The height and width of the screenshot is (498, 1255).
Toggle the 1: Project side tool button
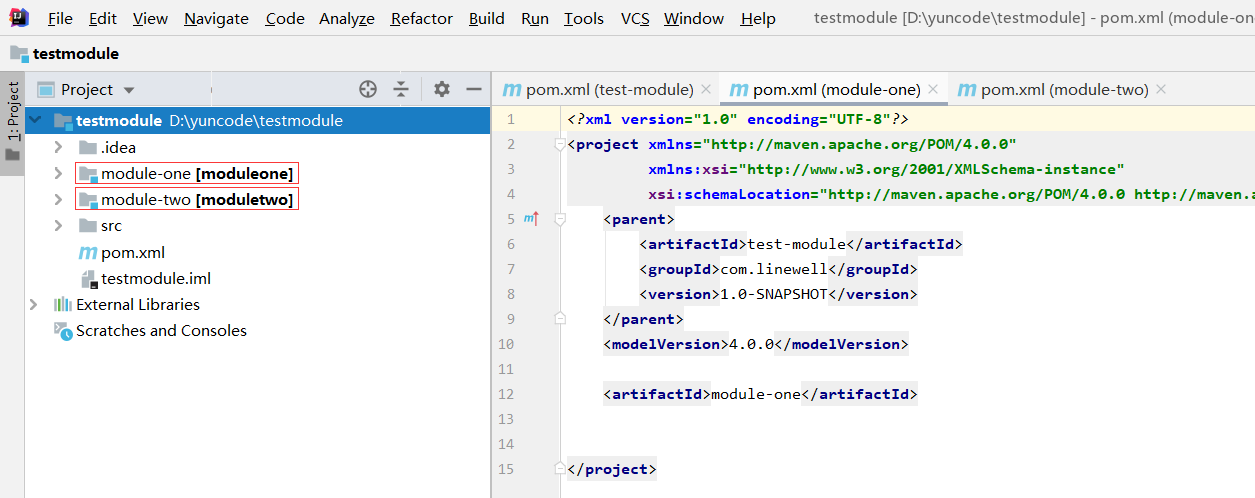tap(13, 112)
